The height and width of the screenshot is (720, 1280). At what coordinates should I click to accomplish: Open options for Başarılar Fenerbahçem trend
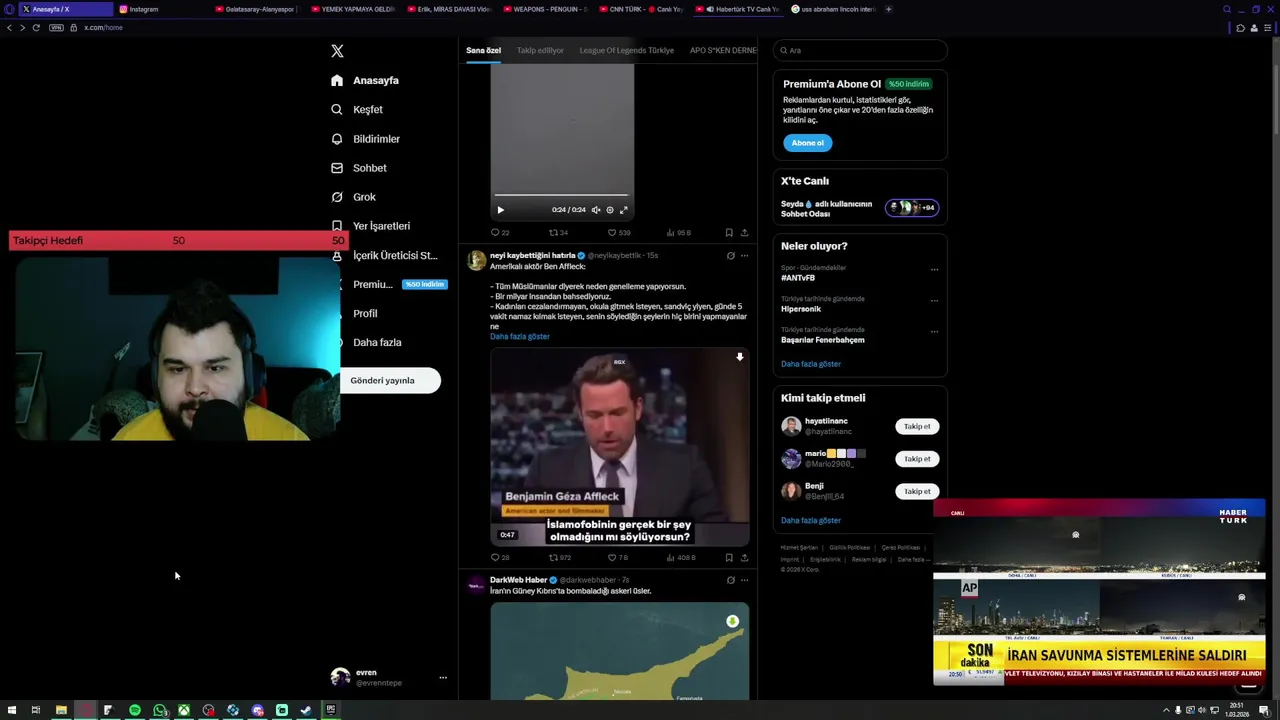click(x=934, y=332)
